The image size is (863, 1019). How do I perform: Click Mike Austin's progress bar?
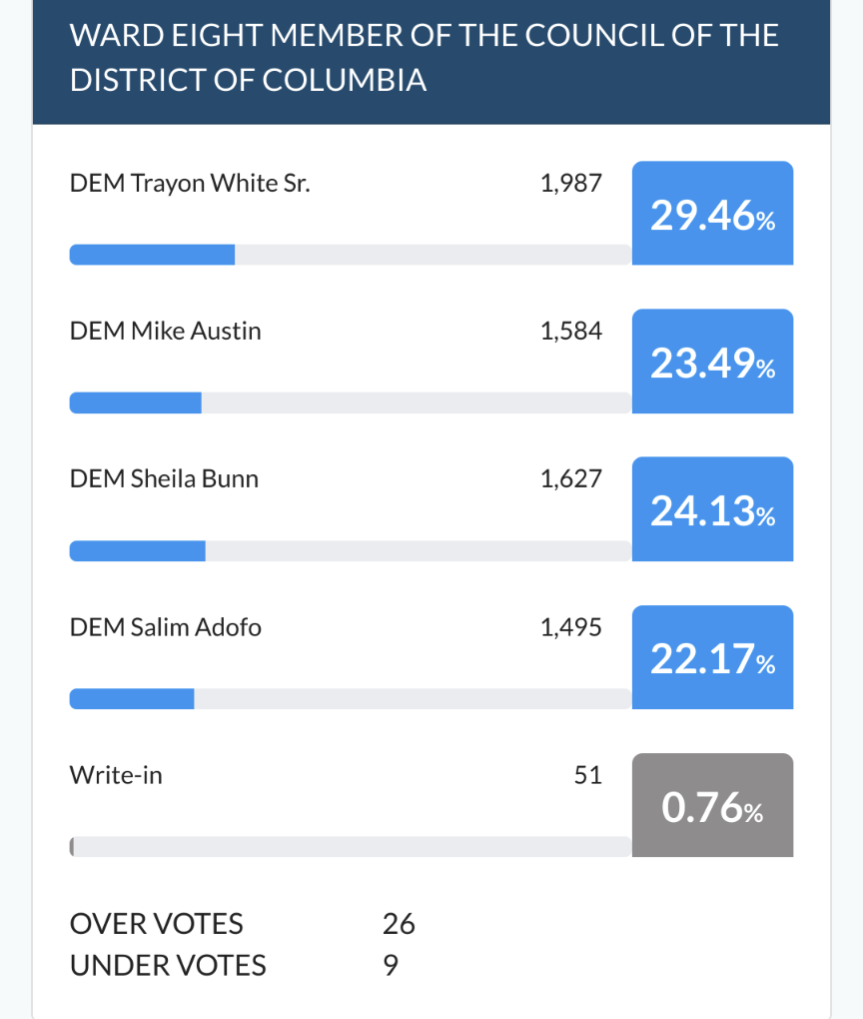click(x=350, y=403)
